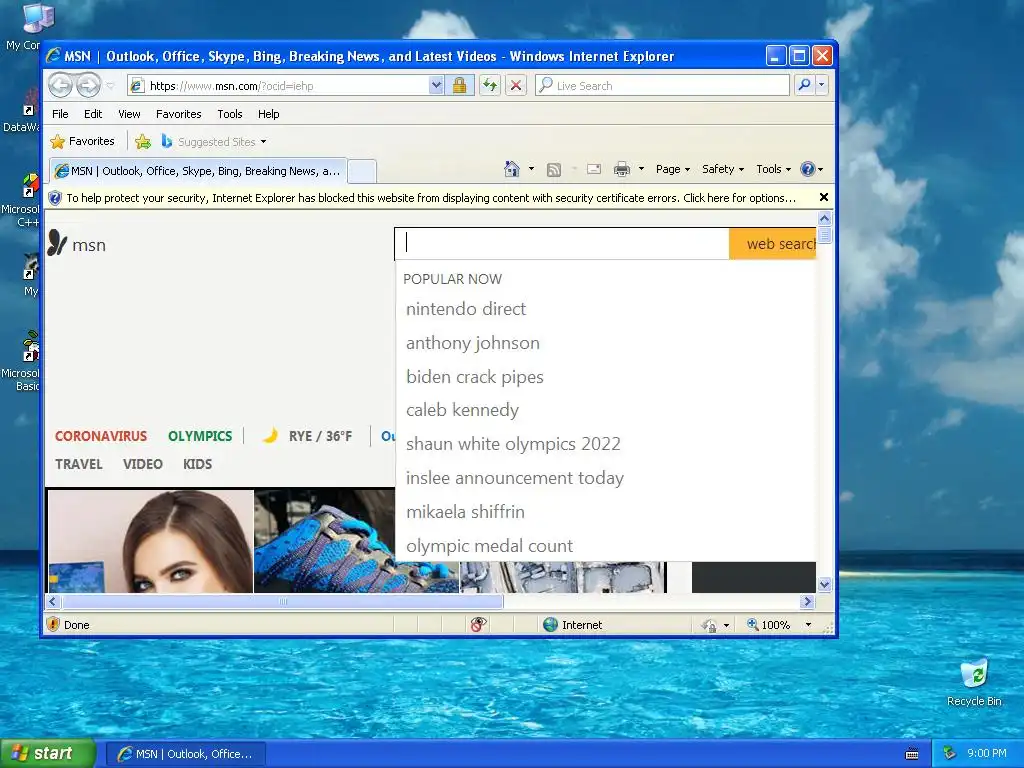
Task: Open the Safety command menu
Action: [723, 169]
